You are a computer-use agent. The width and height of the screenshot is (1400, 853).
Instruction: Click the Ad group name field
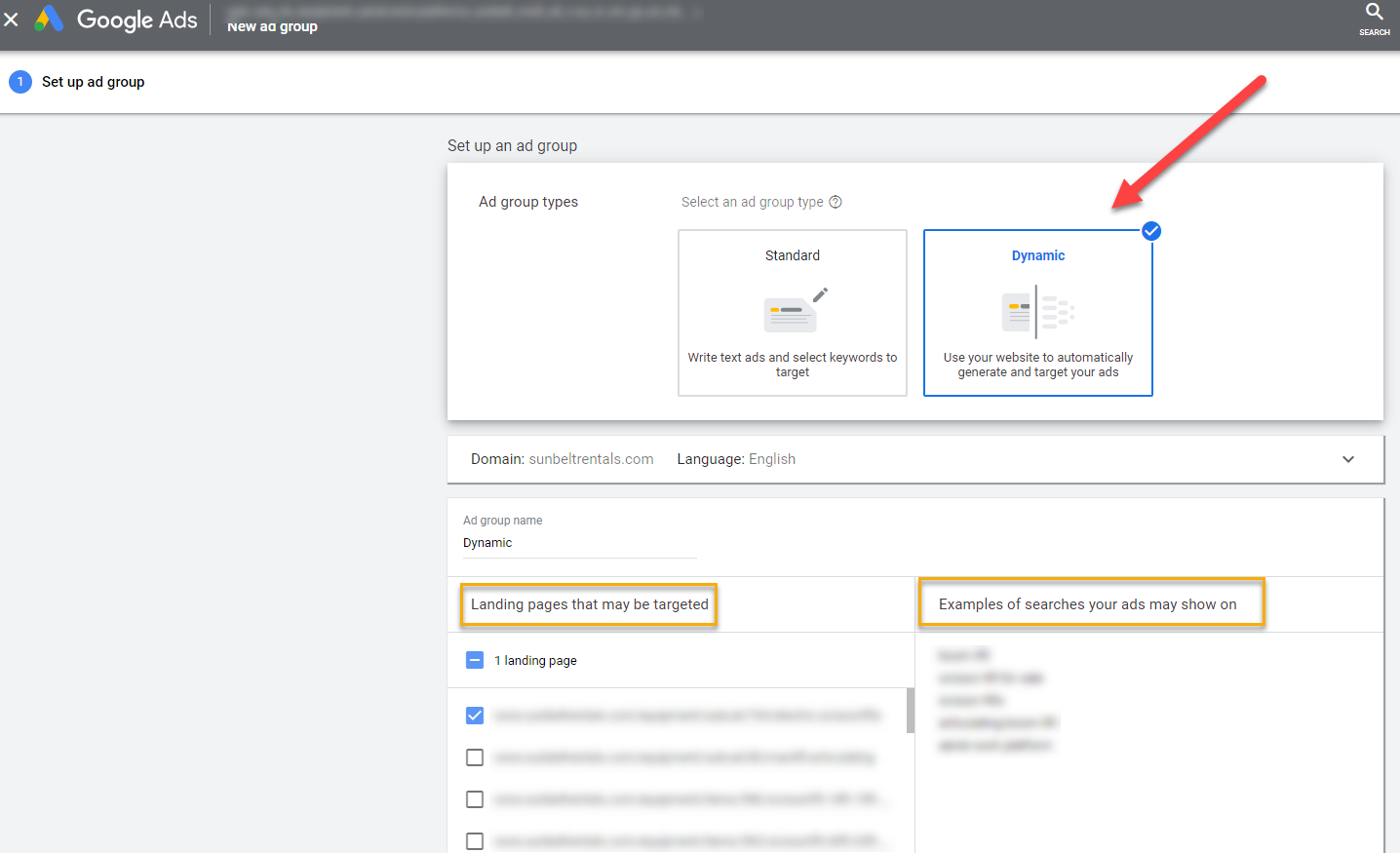point(579,543)
